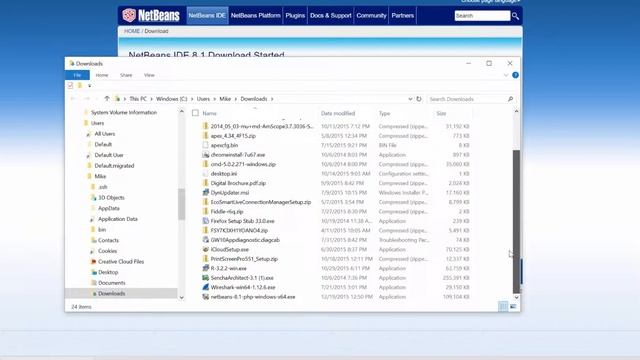
Task: Open the Share ribbon tab
Action: coord(126,75)
